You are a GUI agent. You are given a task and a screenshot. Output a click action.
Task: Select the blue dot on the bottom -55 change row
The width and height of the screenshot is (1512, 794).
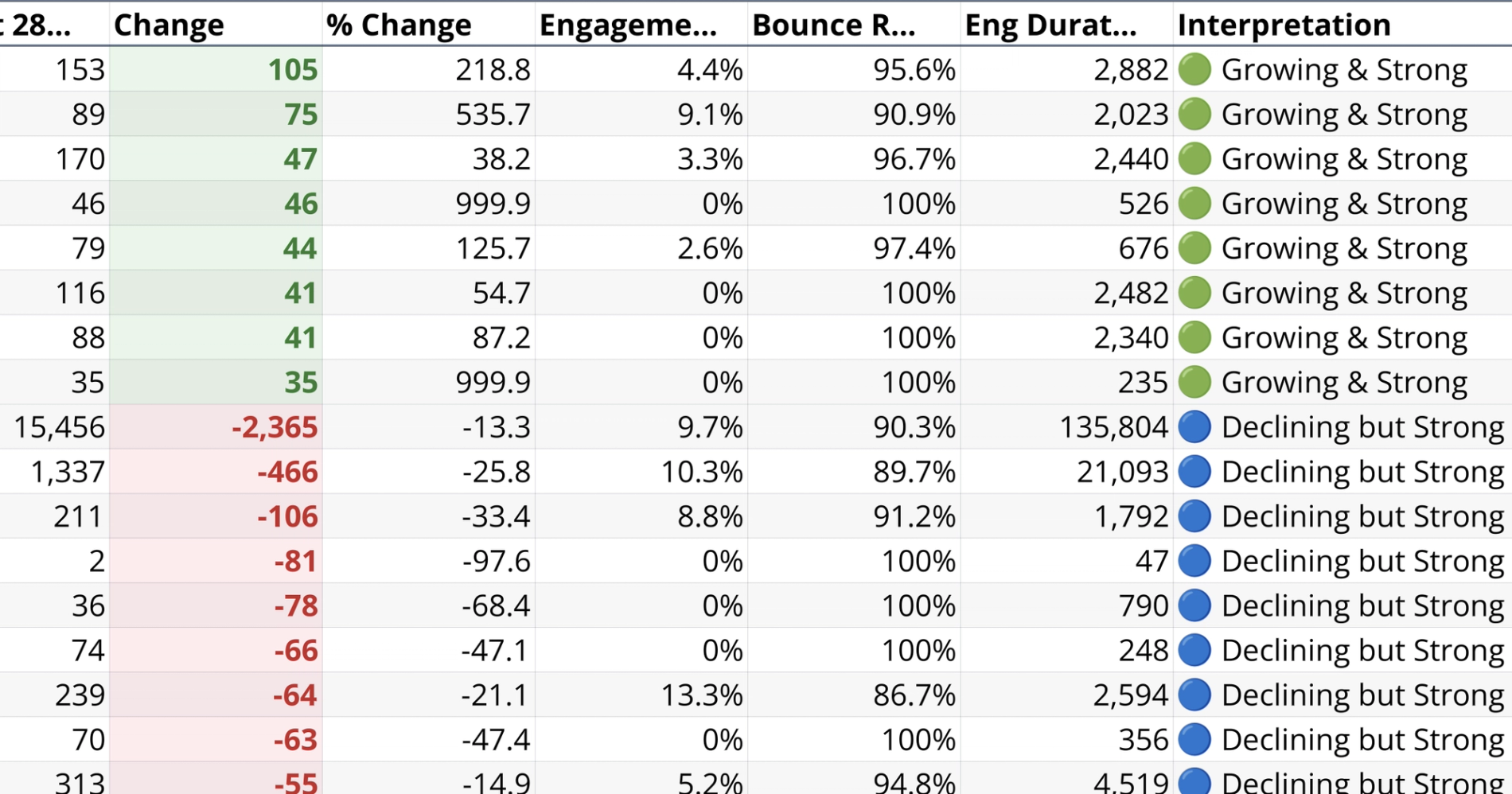click(1194, 783)
